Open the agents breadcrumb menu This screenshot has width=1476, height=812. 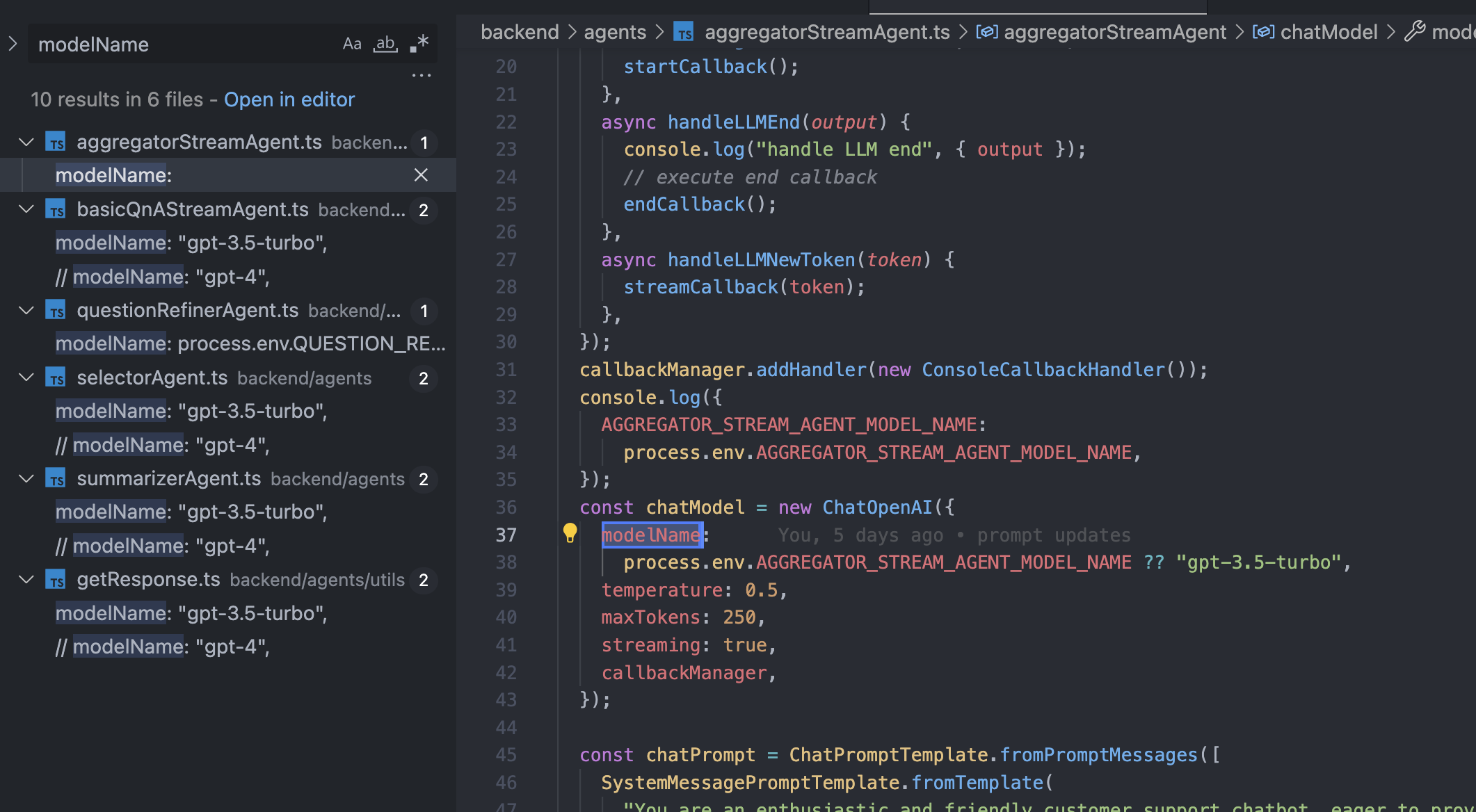point(615,32)
